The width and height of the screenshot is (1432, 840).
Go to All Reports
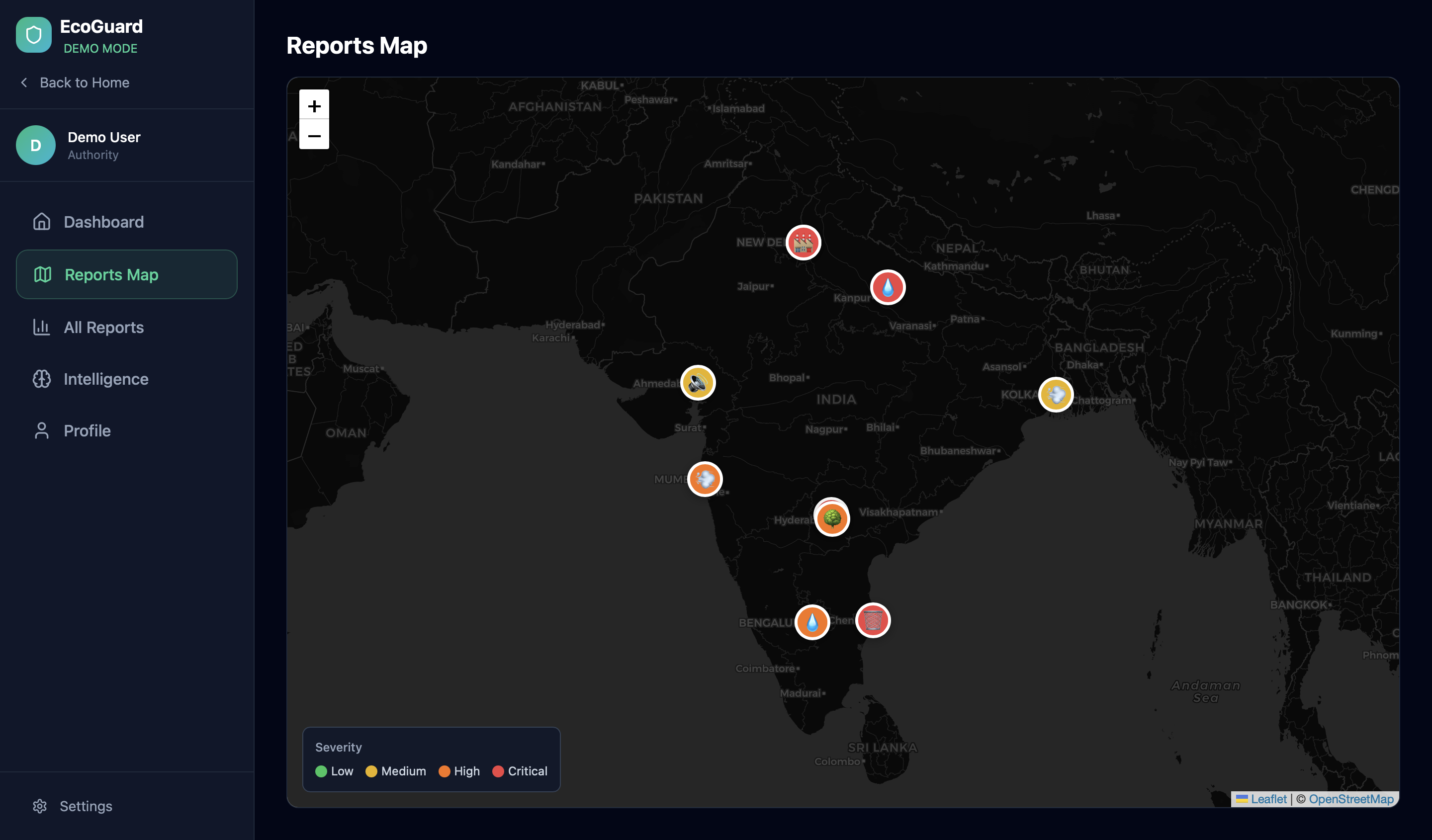tap(103, 327)
